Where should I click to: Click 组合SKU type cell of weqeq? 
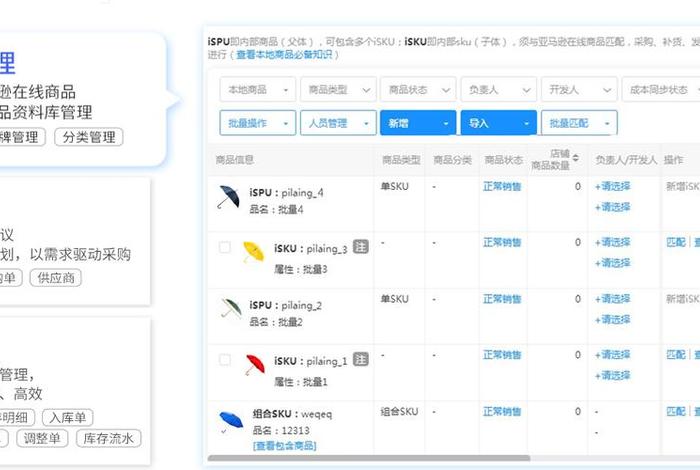coord(399,411)
